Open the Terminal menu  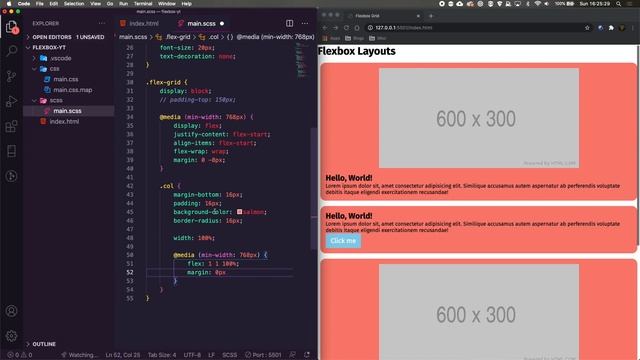point(143,4)
